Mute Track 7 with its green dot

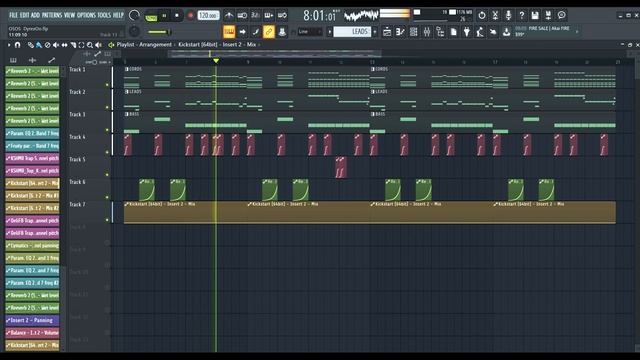(x=107, y=220)
